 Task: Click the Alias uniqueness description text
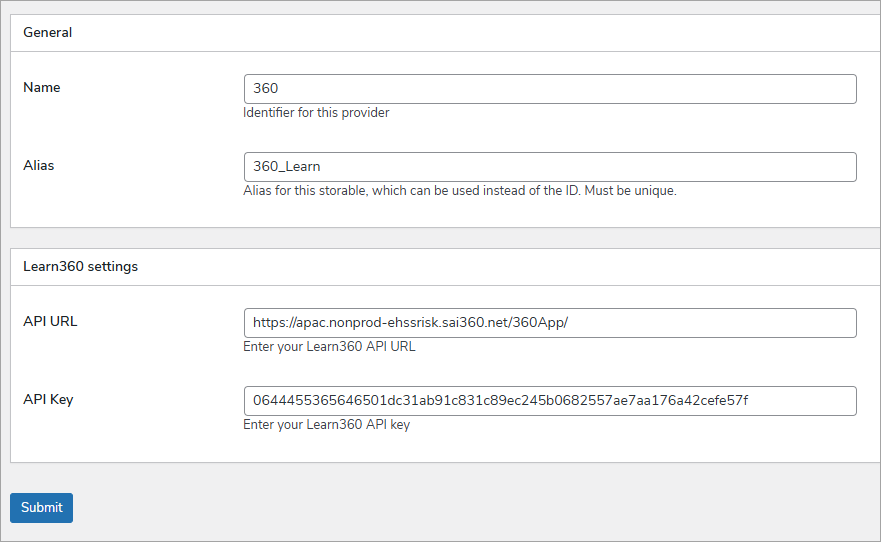point(460,191)
